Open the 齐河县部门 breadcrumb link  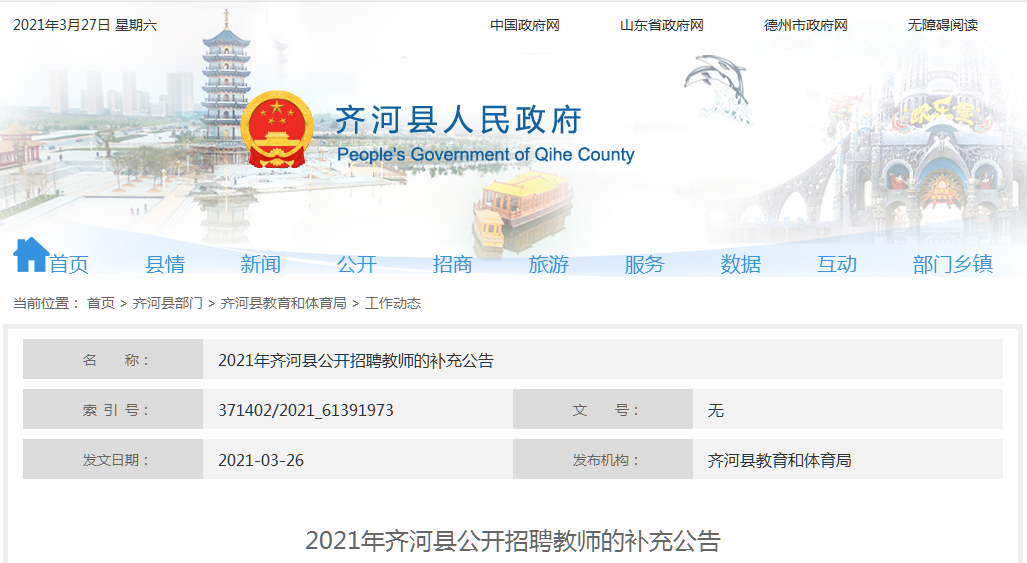pos(168,303)
